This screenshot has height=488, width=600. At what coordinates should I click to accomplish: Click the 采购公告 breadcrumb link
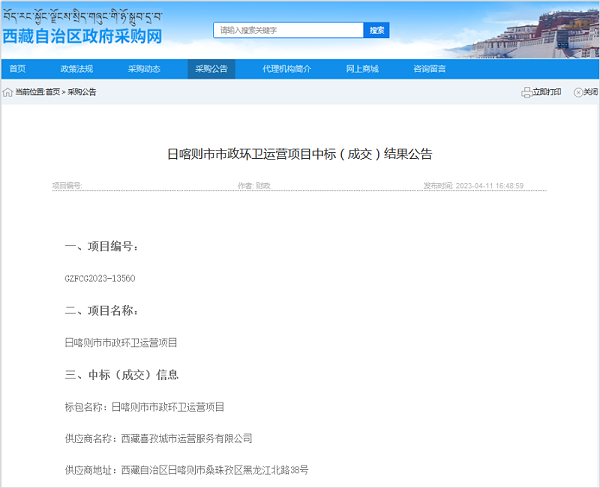tap(82, 92)
